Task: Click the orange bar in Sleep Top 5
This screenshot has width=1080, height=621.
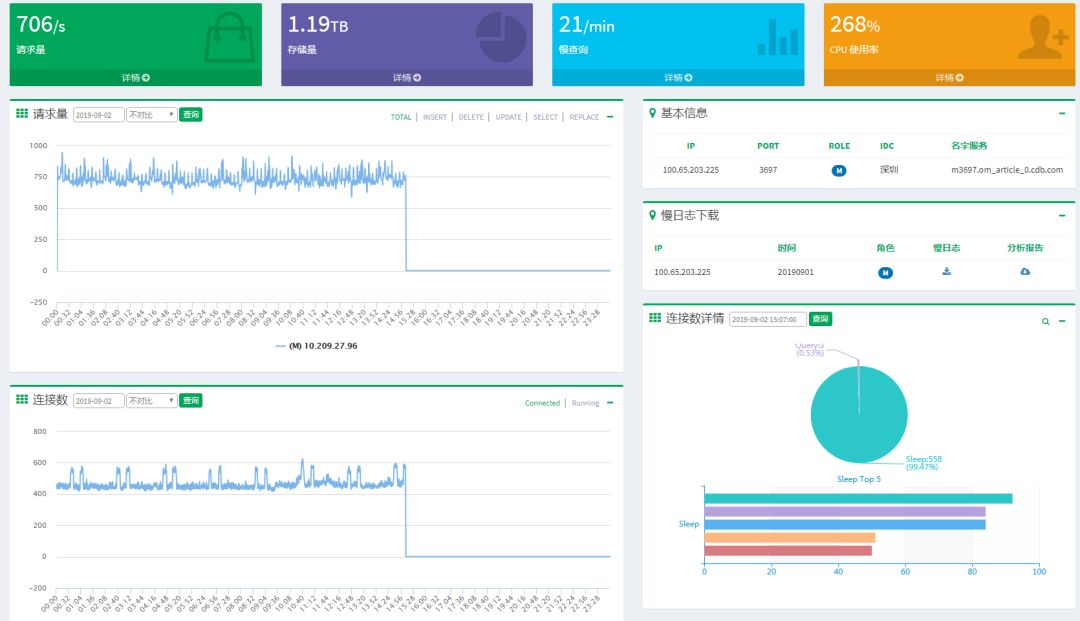Action: (790, 538)
